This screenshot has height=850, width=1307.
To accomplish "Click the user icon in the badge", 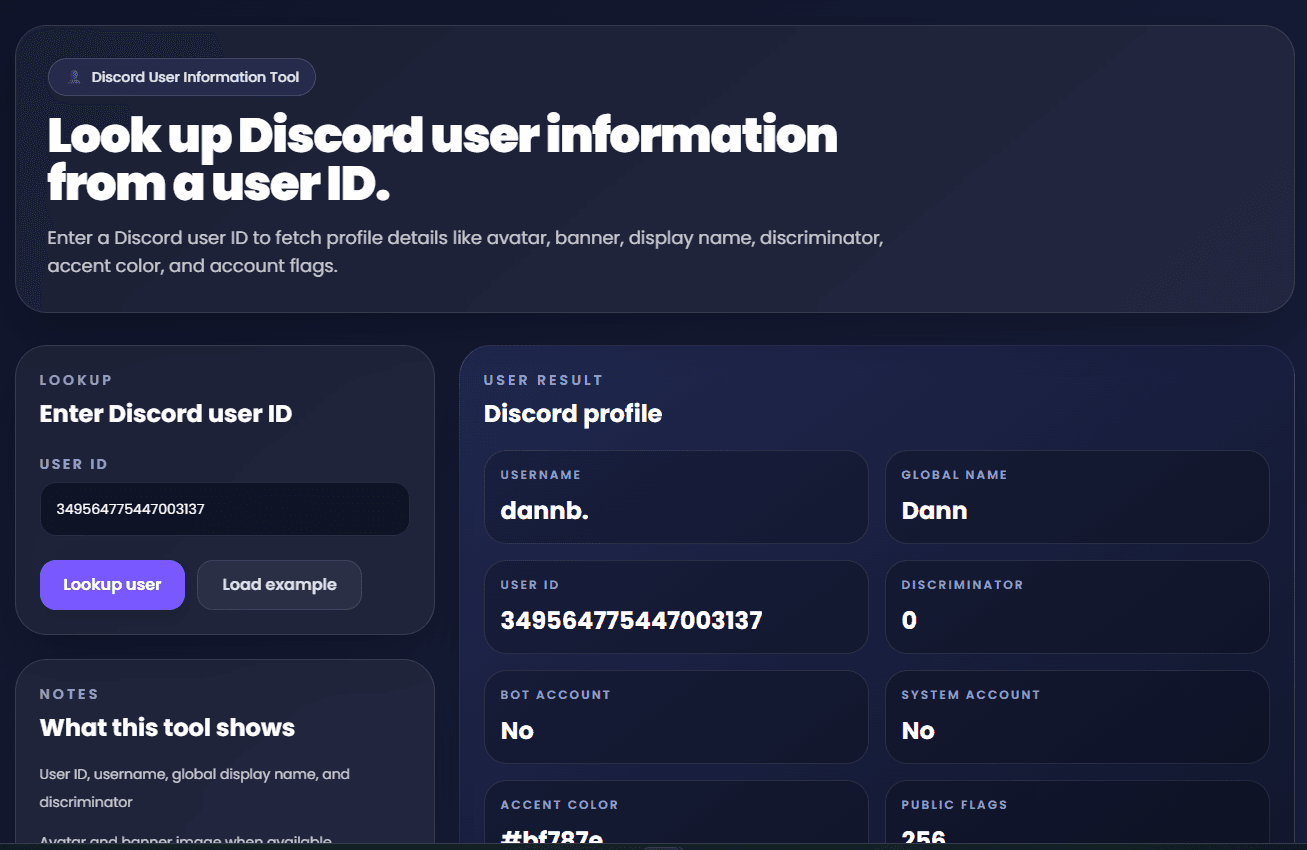I will coord(74,77).
